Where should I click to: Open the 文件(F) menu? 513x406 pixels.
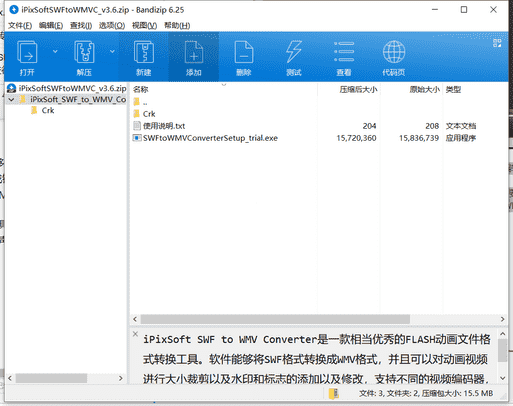pos(20,25)
